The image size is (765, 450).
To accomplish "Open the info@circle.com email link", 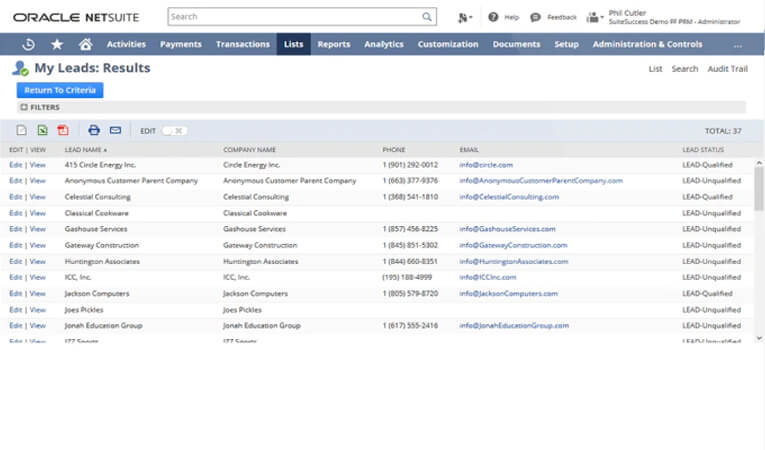I will [x=486, y=165].
